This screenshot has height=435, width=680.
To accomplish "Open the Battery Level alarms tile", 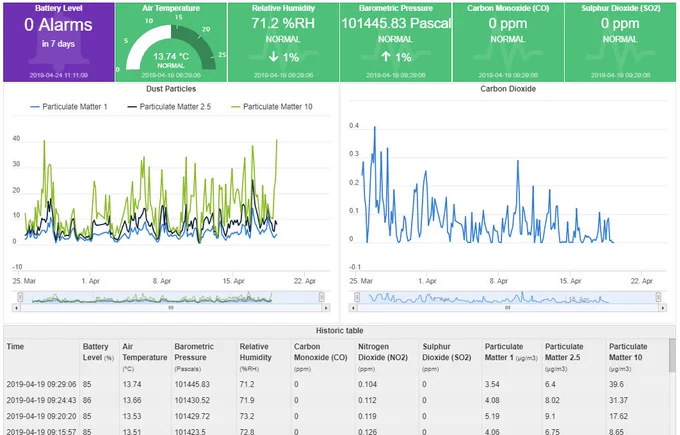I will [59, 42].
